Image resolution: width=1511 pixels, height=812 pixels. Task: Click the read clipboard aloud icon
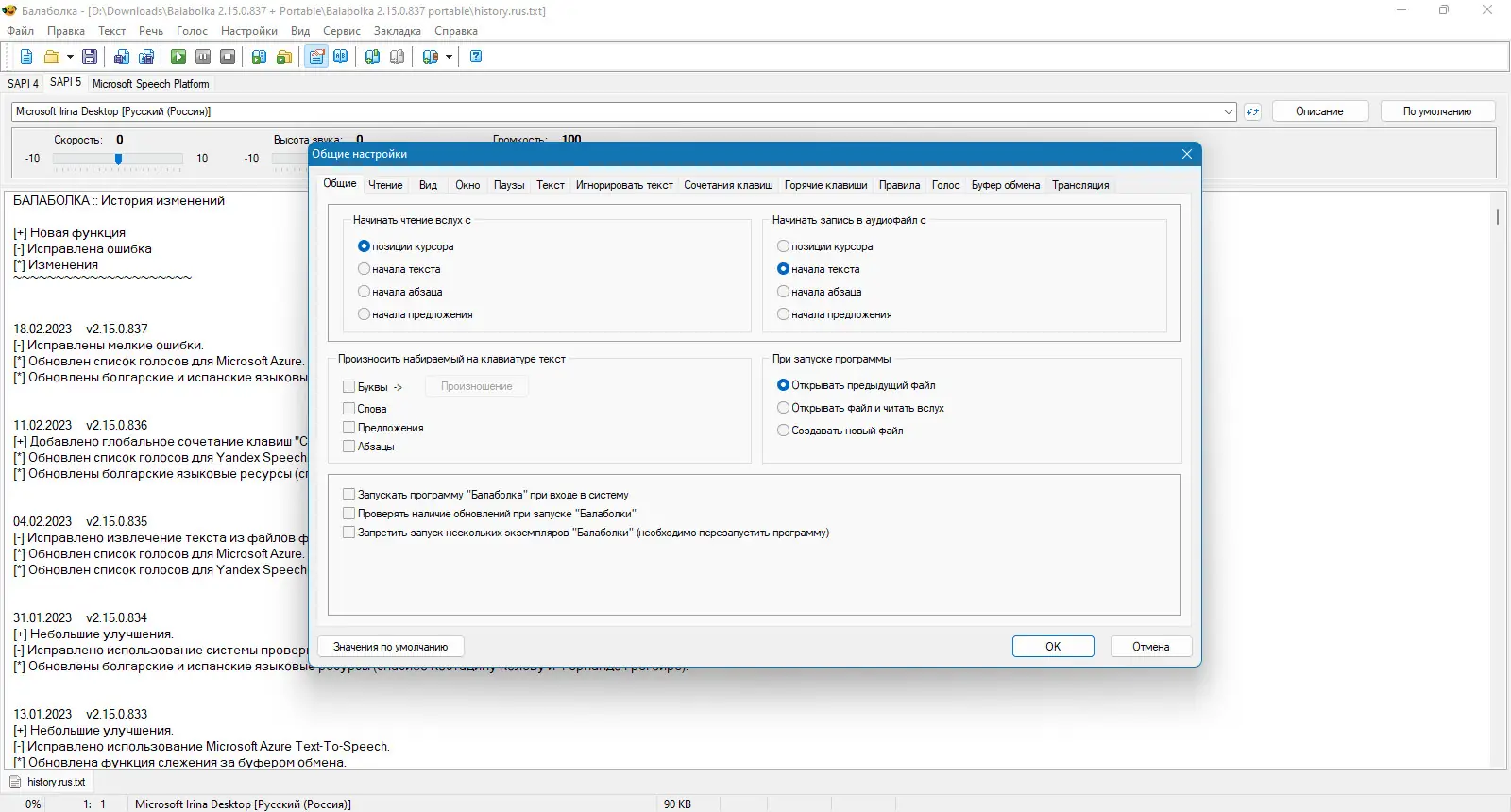(x=260, y=57)
